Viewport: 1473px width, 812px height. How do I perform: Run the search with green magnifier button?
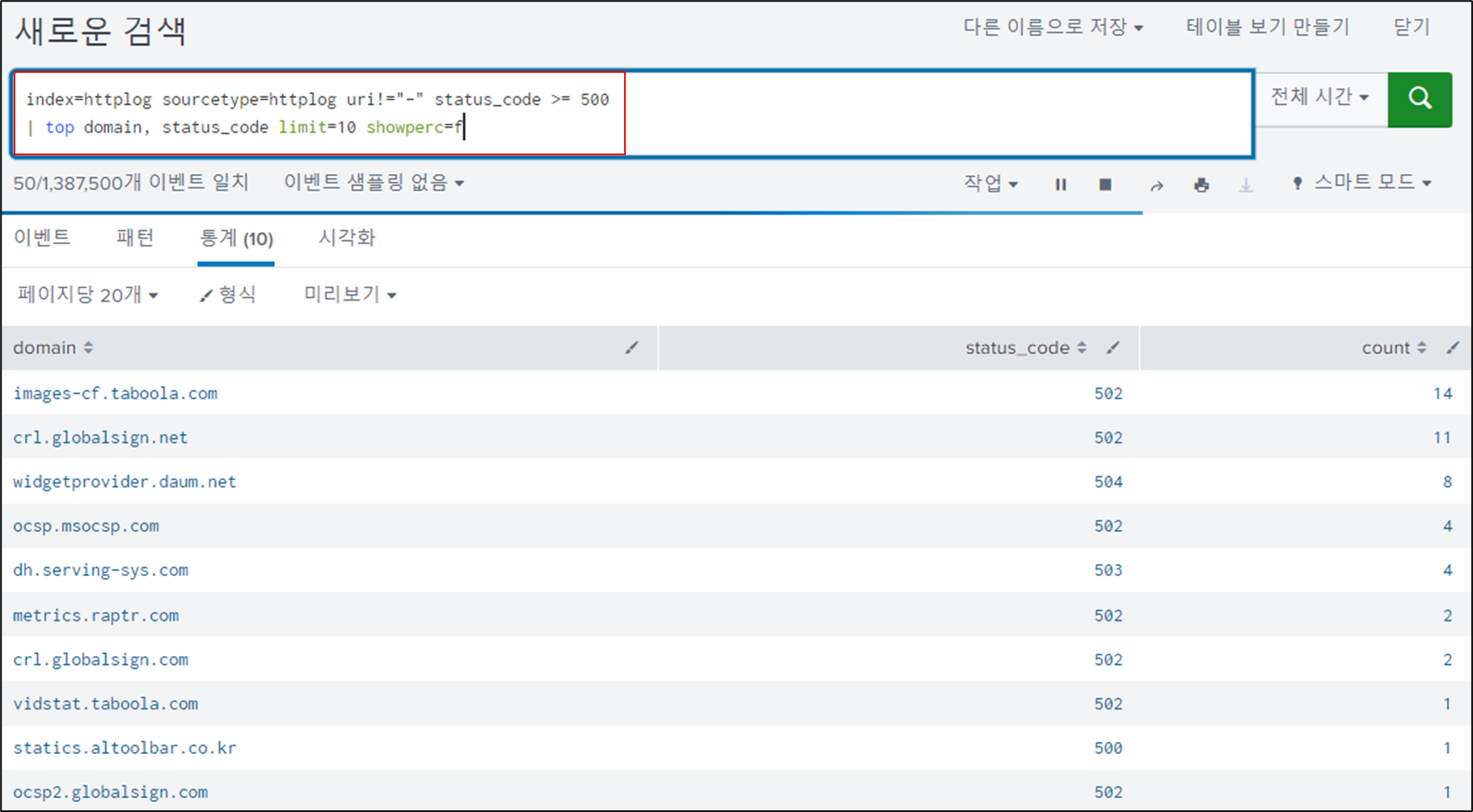coord(1420,99)
